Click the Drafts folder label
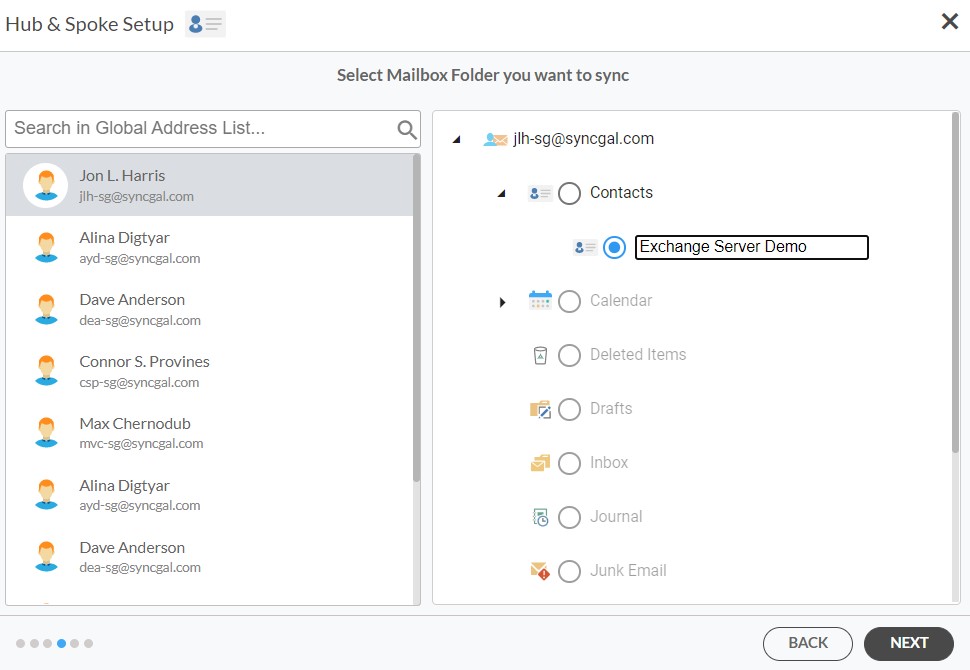Viewport: 970px width, 670px height. click(611, 408)
